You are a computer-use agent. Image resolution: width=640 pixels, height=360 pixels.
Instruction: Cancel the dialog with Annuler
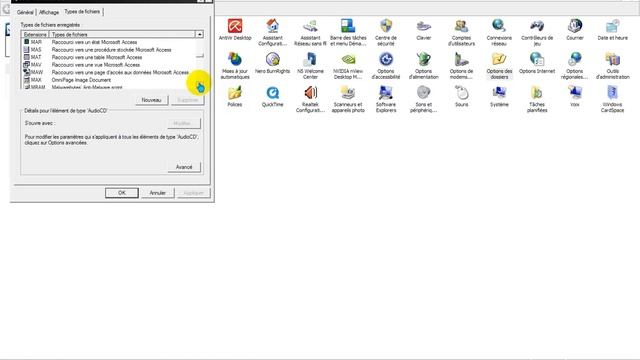(158, 193)
